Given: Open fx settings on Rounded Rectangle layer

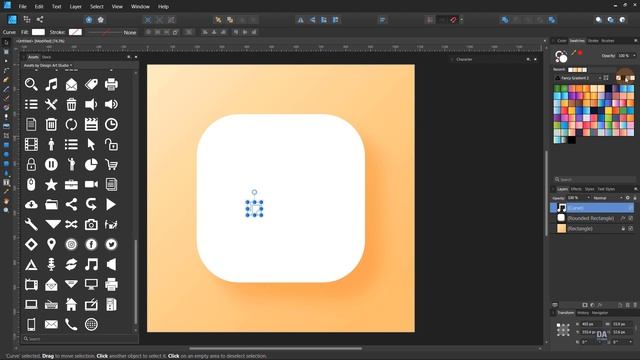Looking at the screenshot, I should click(623, 218).
